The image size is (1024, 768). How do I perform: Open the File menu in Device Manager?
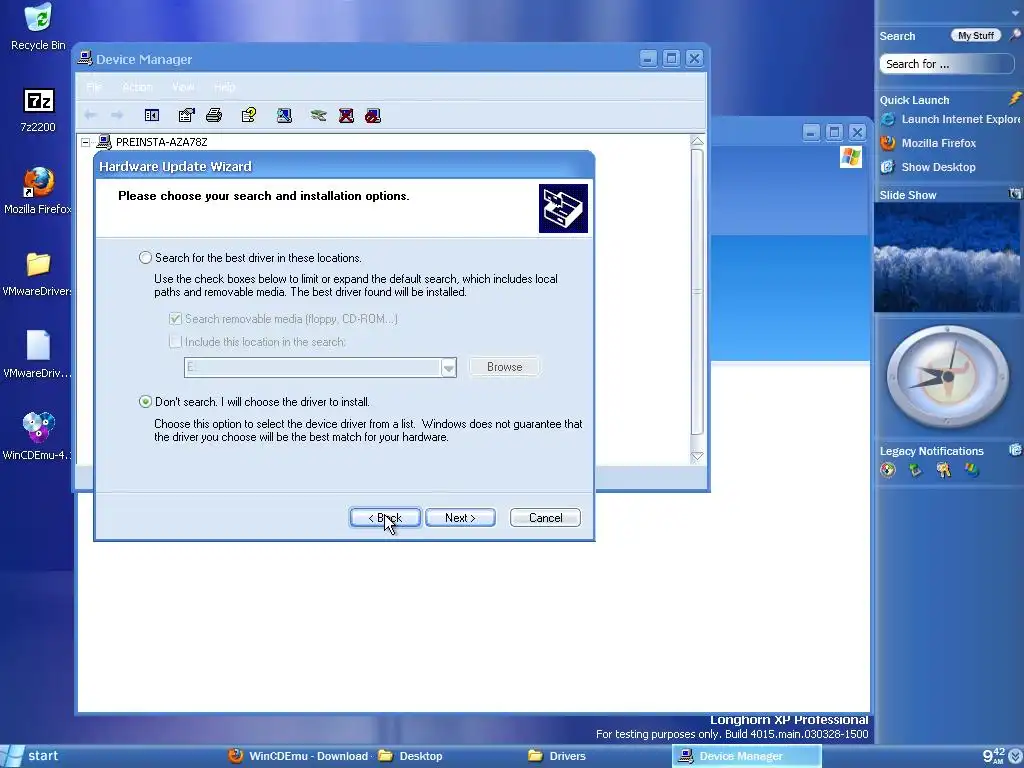(x=94, y=87)
